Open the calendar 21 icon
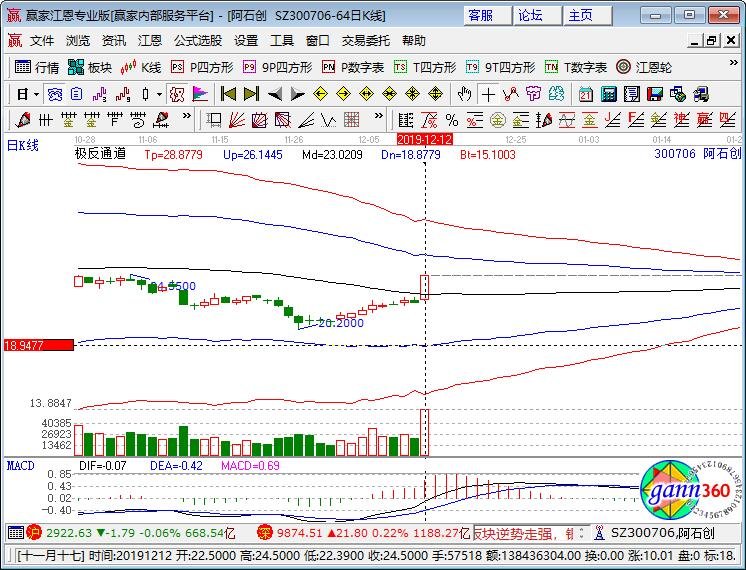The width and height of the screenshot is (746, 570). point(586,94)
